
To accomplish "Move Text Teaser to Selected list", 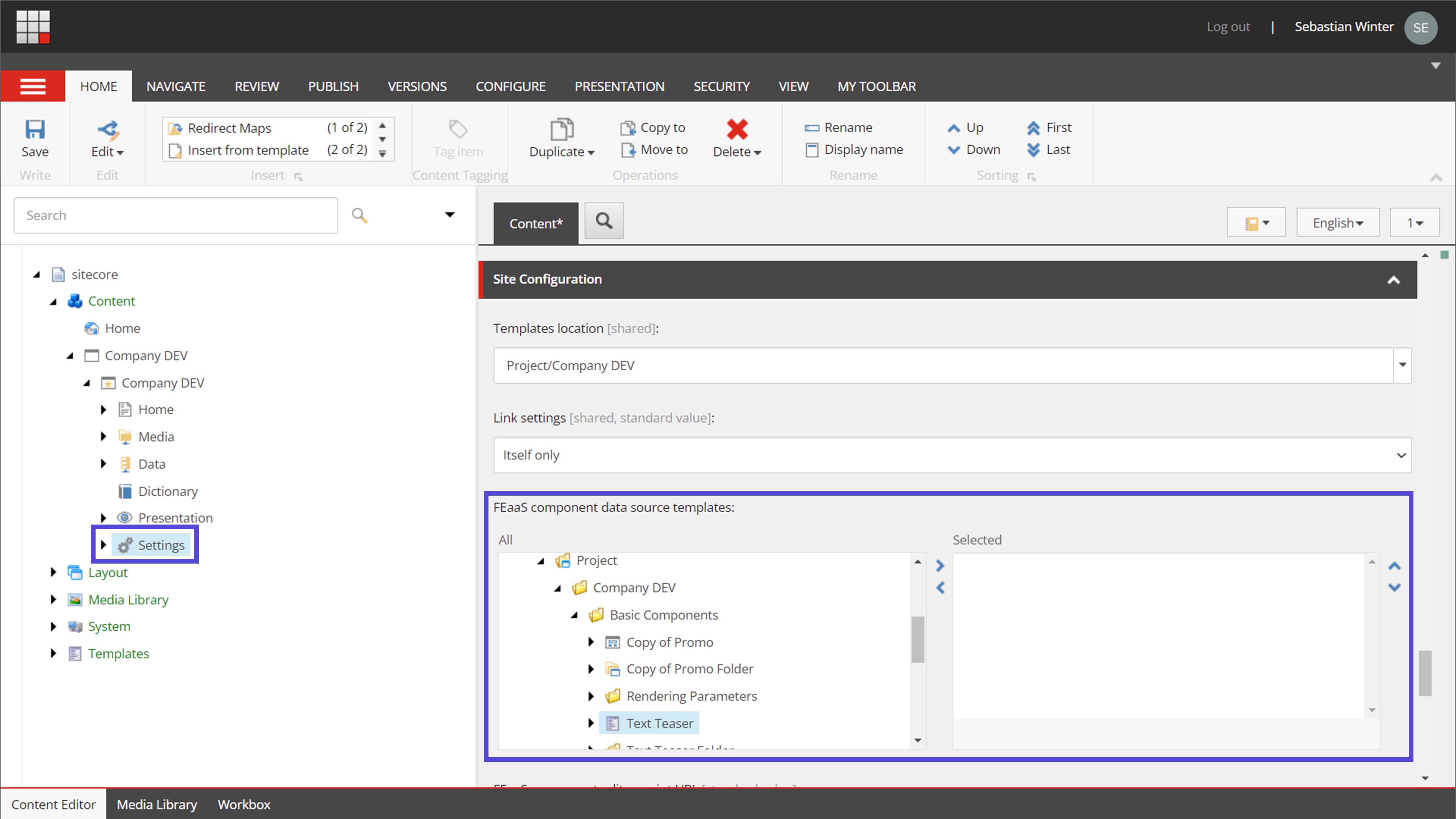I will (x=940, y=565).
